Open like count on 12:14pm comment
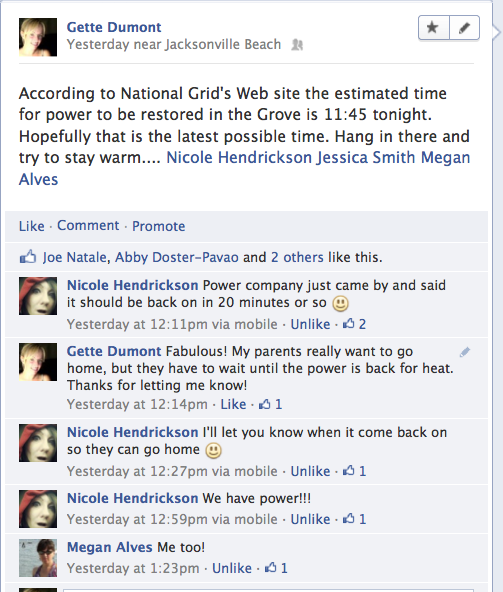503x592 pixels. pos(270,404)
